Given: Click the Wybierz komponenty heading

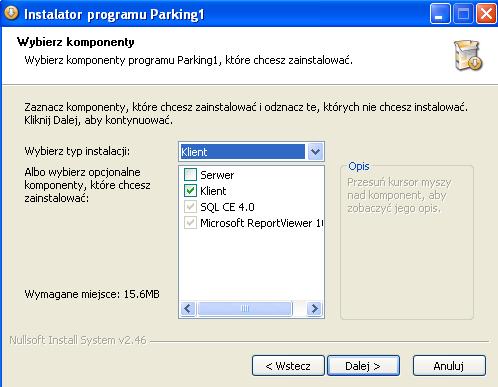Looking at the screenshot, I should pos(76,42).
